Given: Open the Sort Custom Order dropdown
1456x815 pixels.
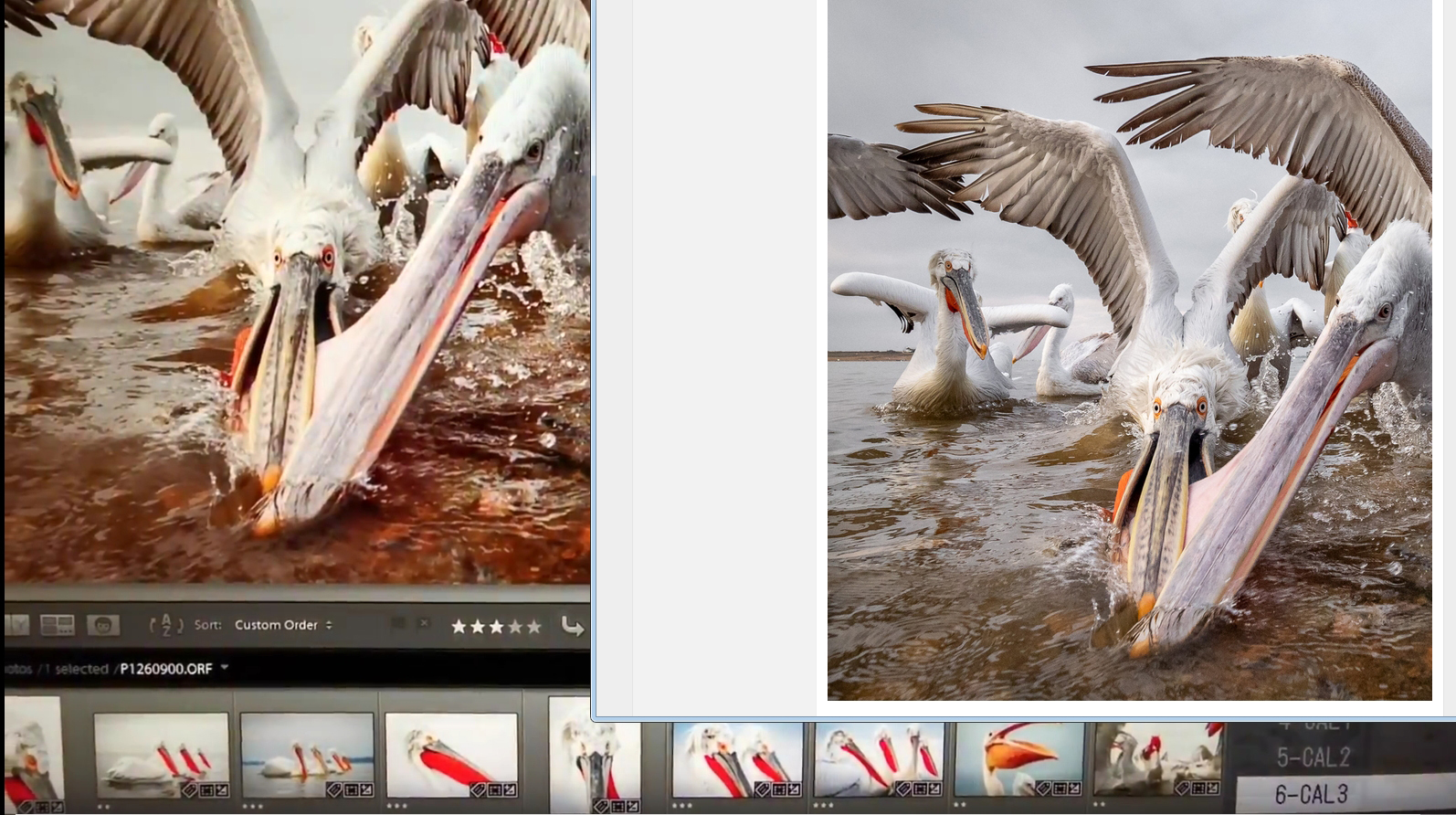Looking at the screenshot, I should click(283, 625).
